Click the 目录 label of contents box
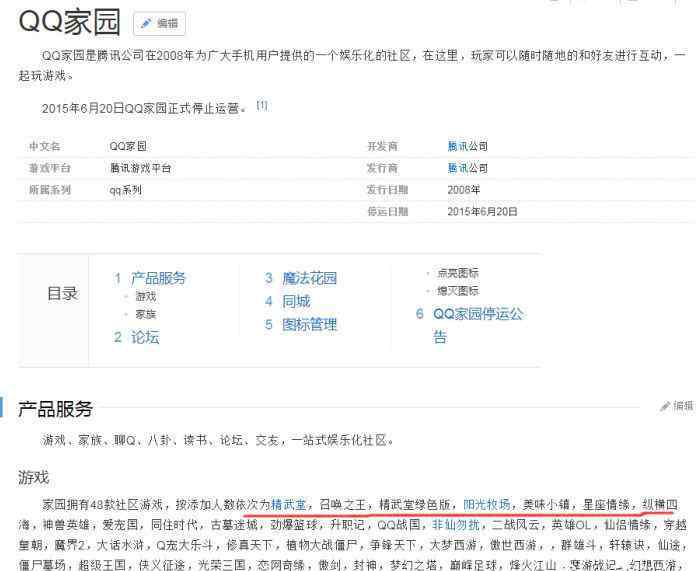The image size is (698, 571). click(62, 294)
